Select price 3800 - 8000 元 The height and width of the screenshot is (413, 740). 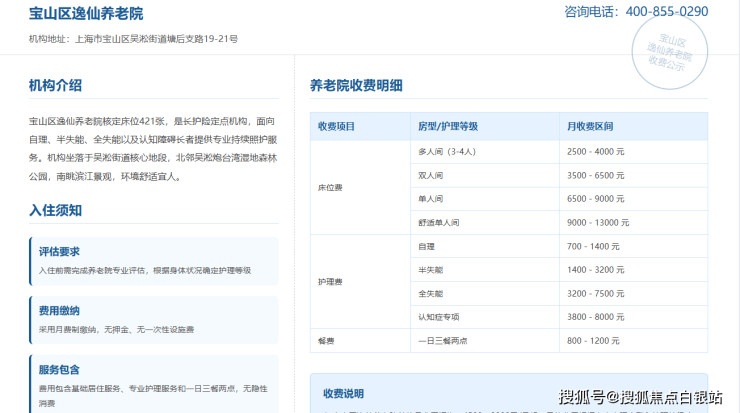pyautogui.click(x=596, y=317)
